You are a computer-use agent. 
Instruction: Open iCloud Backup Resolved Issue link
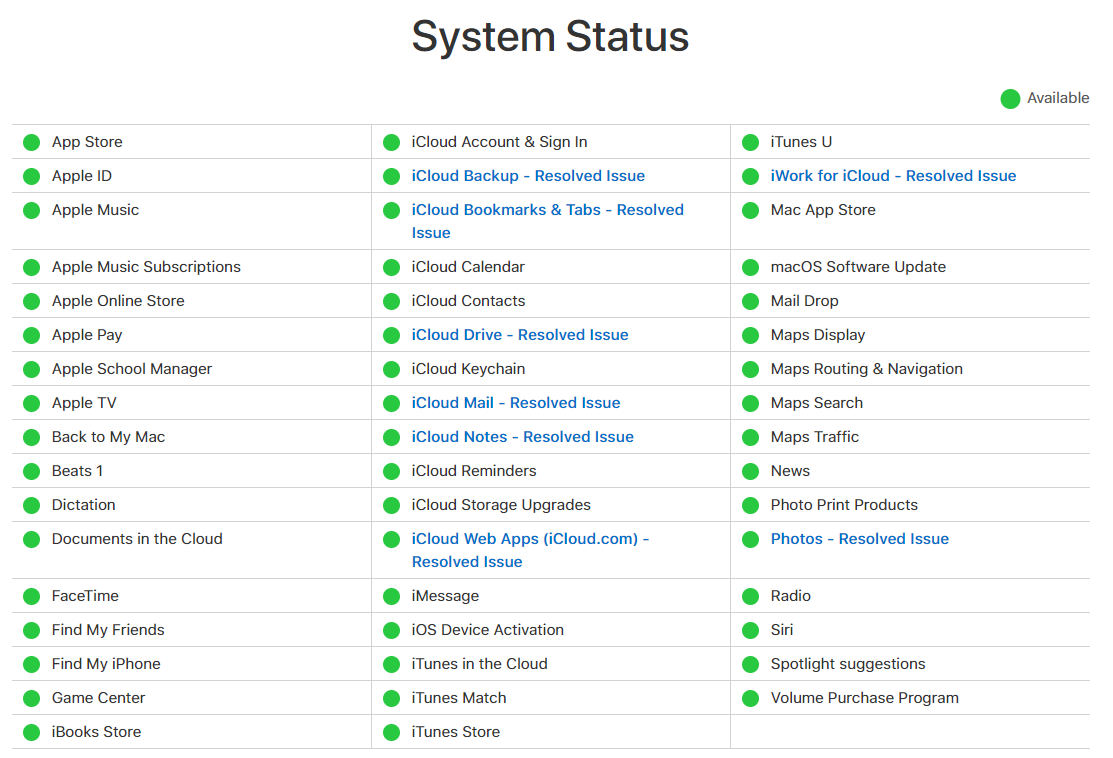click(x=528, y=176)
